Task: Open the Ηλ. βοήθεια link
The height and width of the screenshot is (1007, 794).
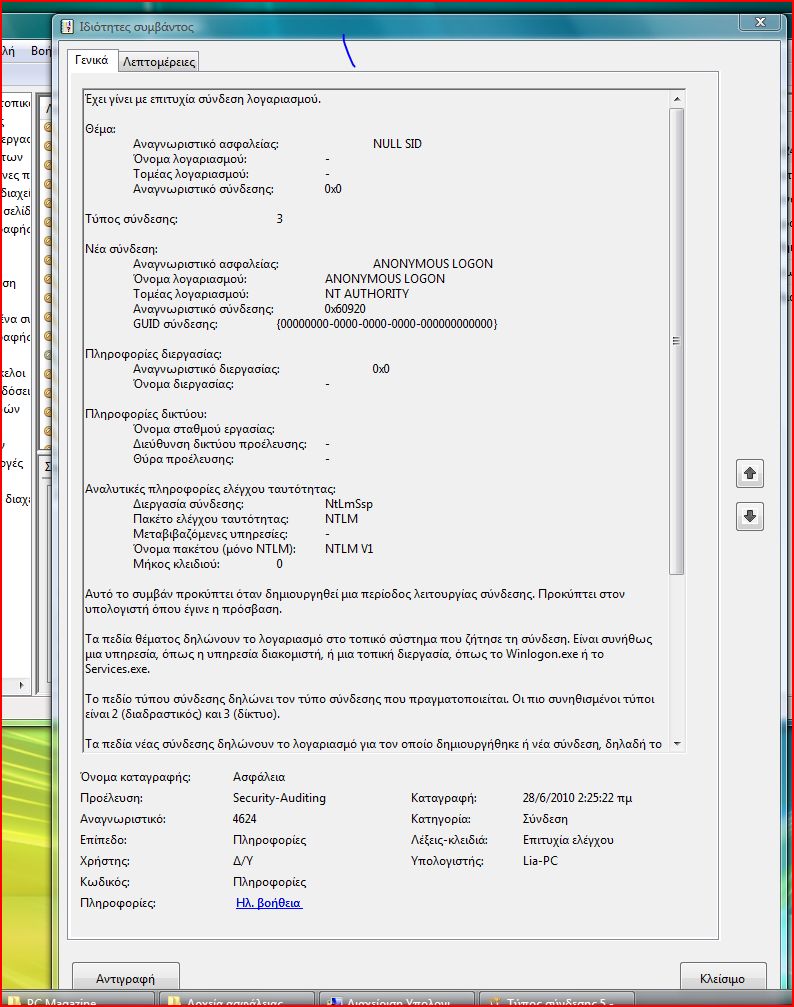Action: click(x=269, y=903)
